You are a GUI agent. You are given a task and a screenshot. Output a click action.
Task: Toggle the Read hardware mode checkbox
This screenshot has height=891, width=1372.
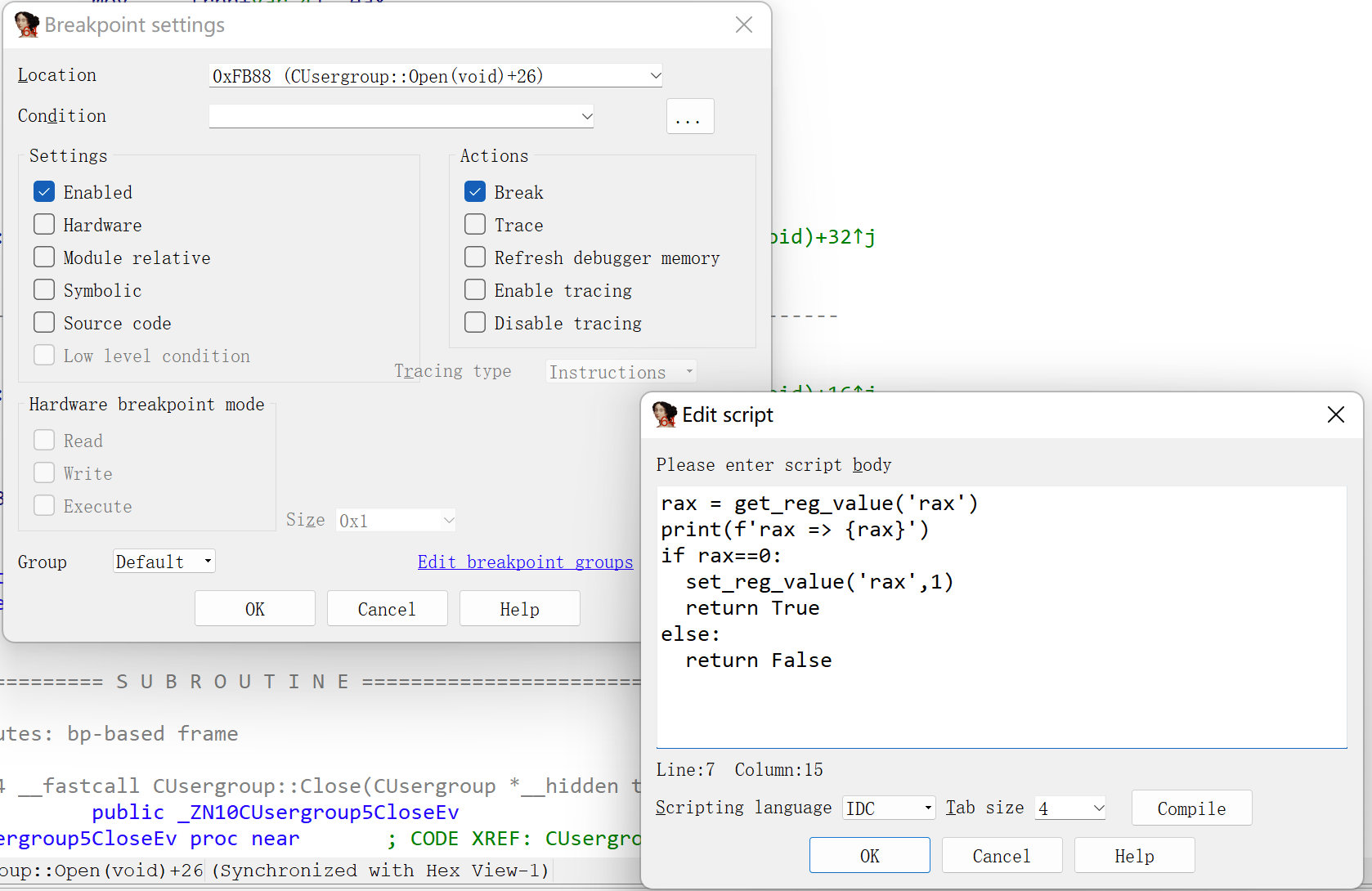[44, 441]
